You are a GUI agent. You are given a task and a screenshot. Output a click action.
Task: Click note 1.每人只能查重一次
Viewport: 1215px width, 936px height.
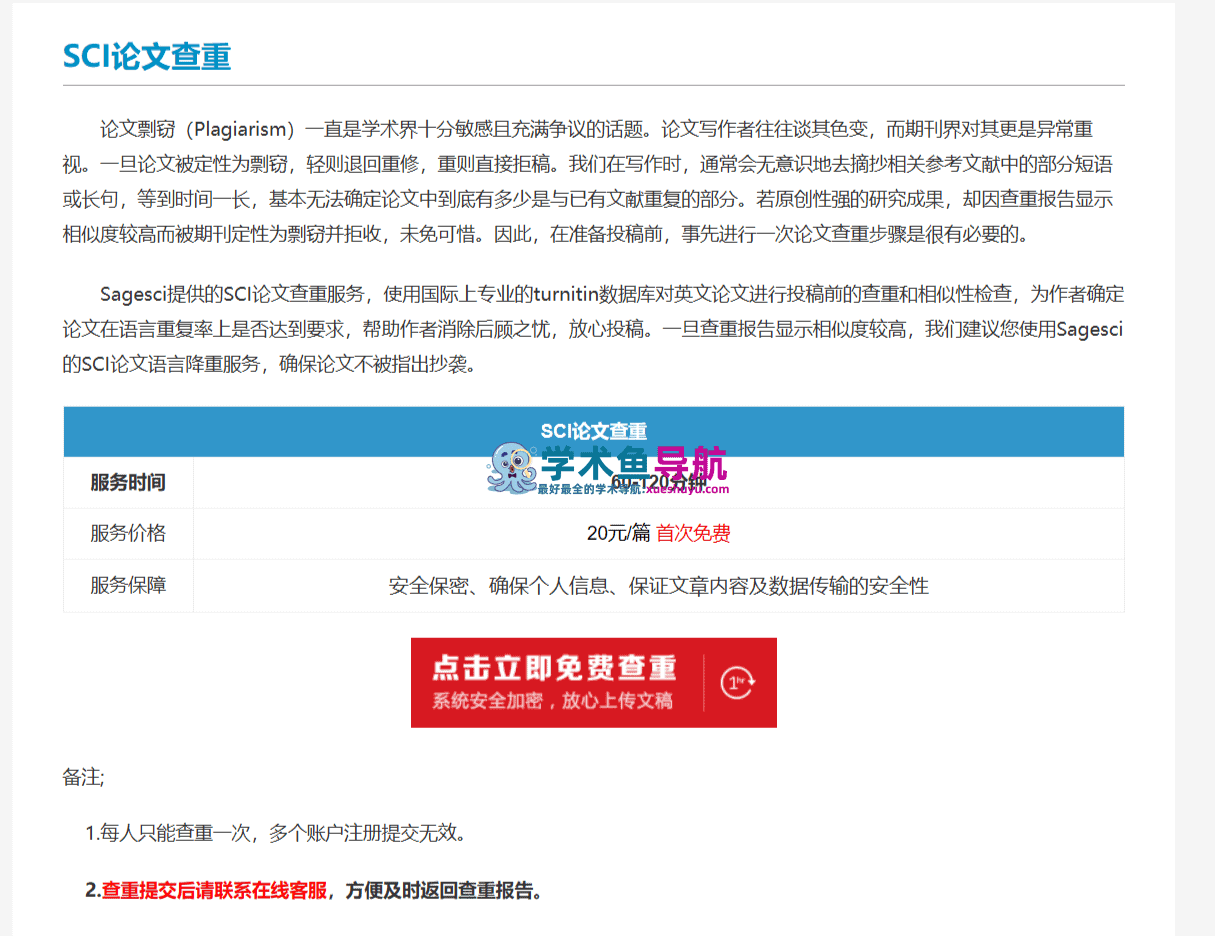(275, 832)
